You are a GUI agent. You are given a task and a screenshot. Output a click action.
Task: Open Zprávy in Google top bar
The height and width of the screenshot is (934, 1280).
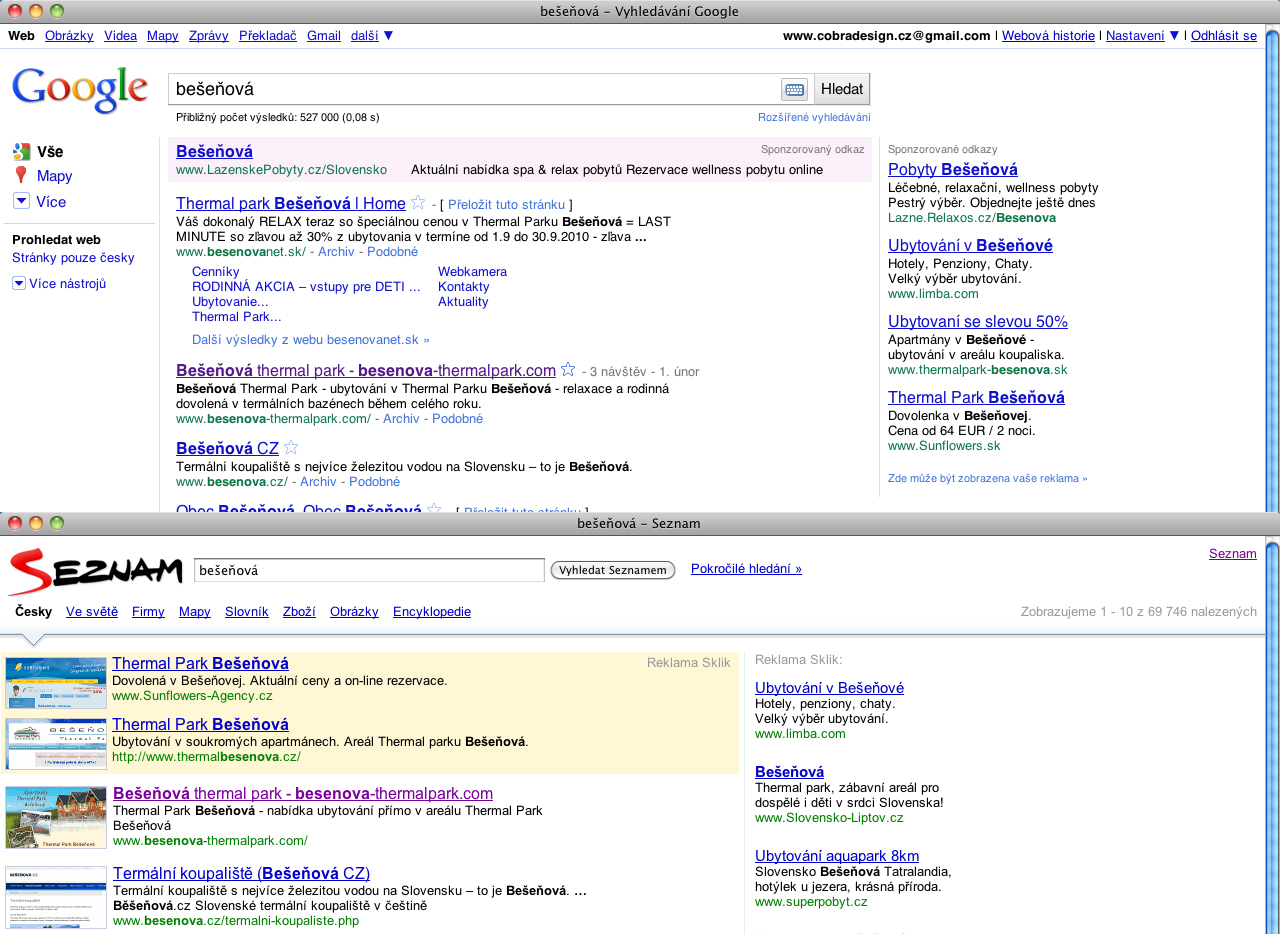pyautogui.click(x=209, y=35)
